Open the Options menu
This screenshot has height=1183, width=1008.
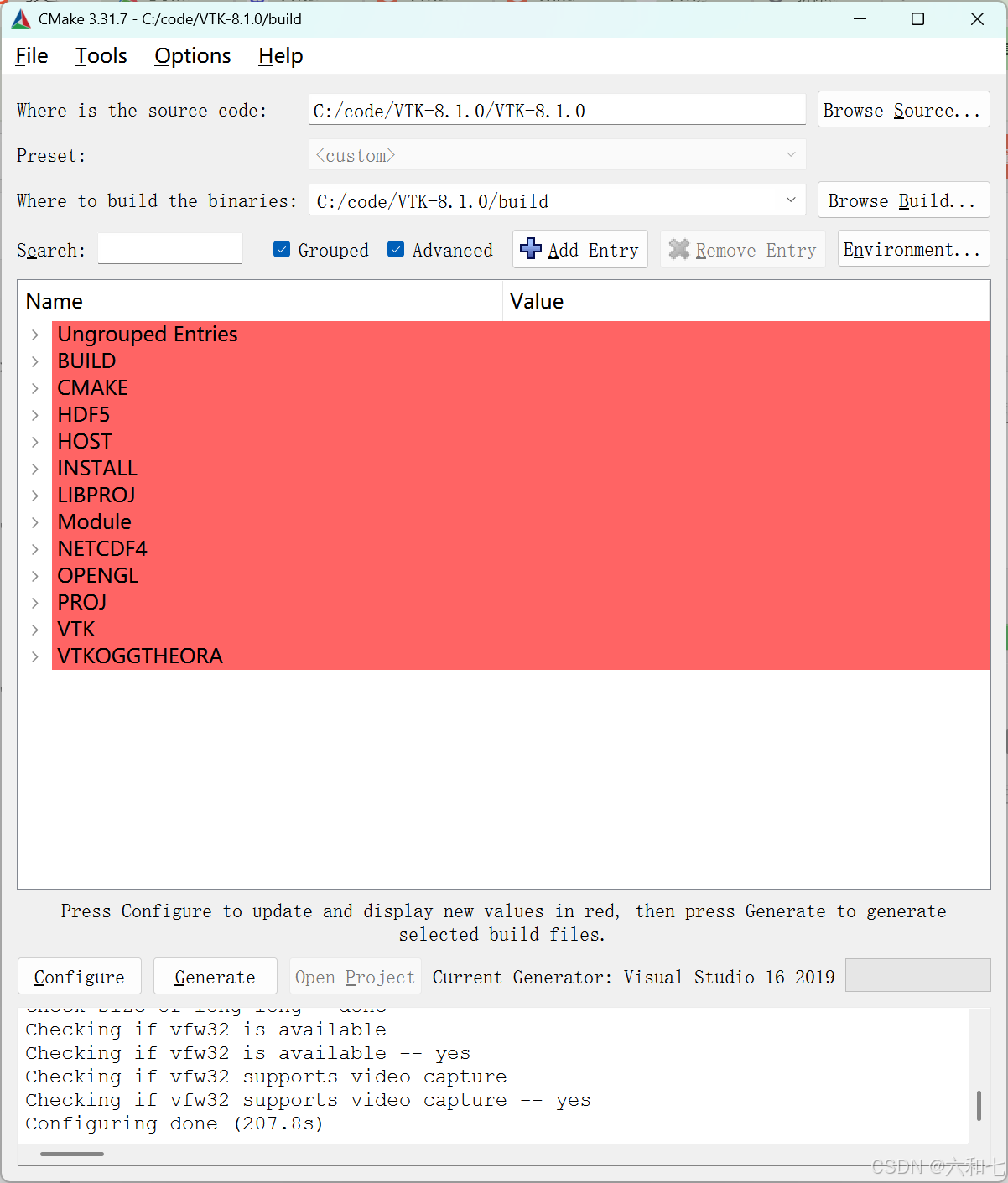coord(193,56)
